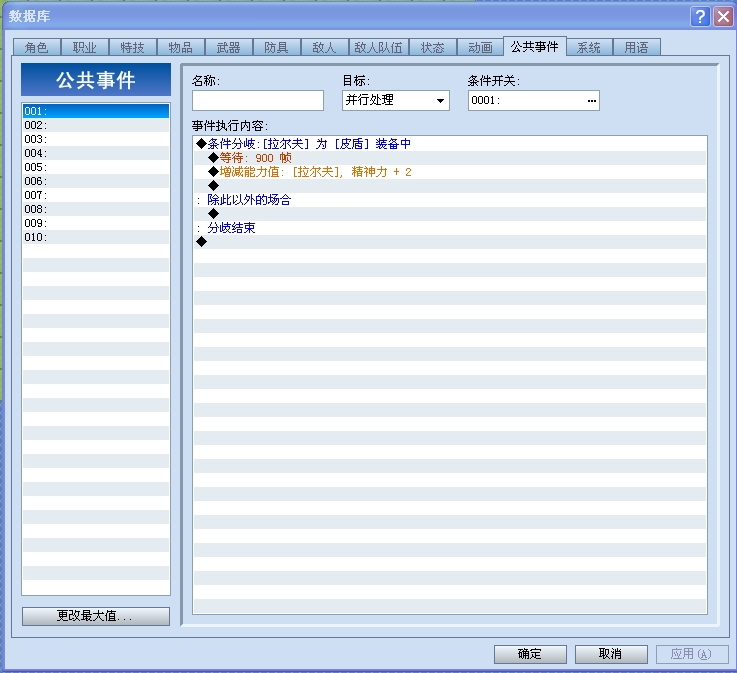Image resolution: width=737 pixels, height=673 pixels.
Task: Open the 角色 tab
Action: 37,47
